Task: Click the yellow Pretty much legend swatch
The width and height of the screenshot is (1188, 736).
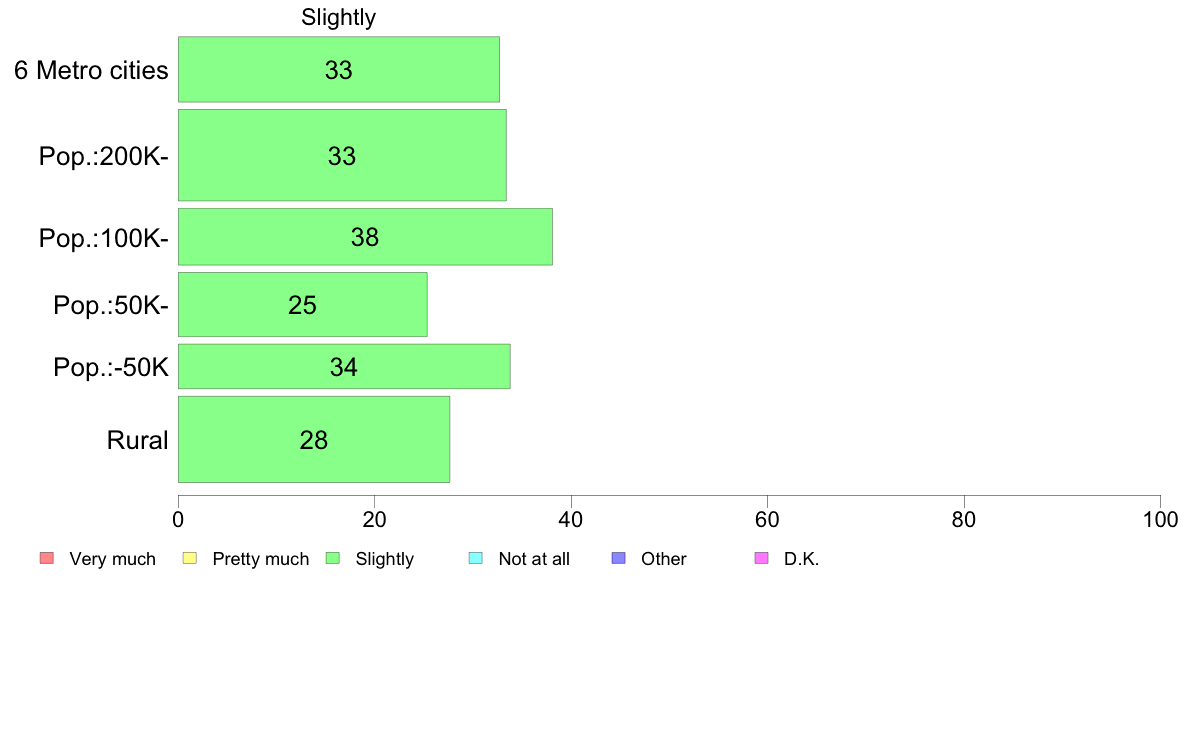Action: pos(190,559)
